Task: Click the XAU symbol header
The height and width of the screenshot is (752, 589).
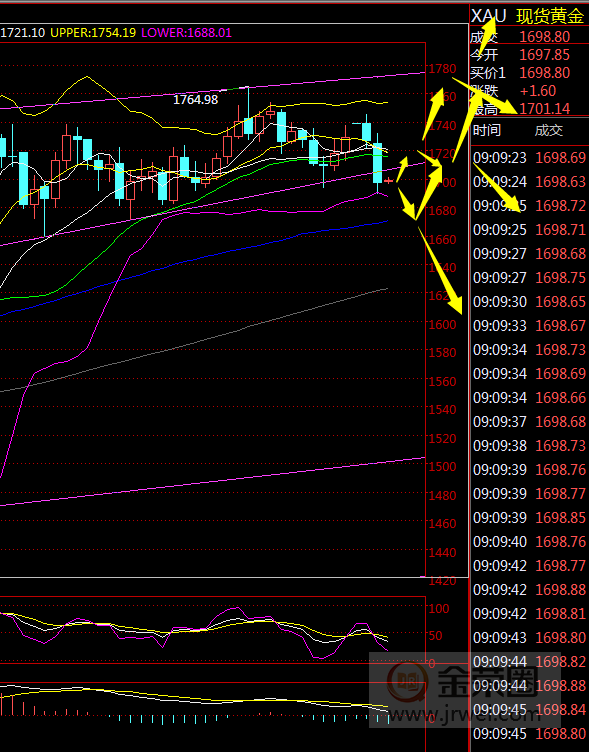Action: coord(488,16)
